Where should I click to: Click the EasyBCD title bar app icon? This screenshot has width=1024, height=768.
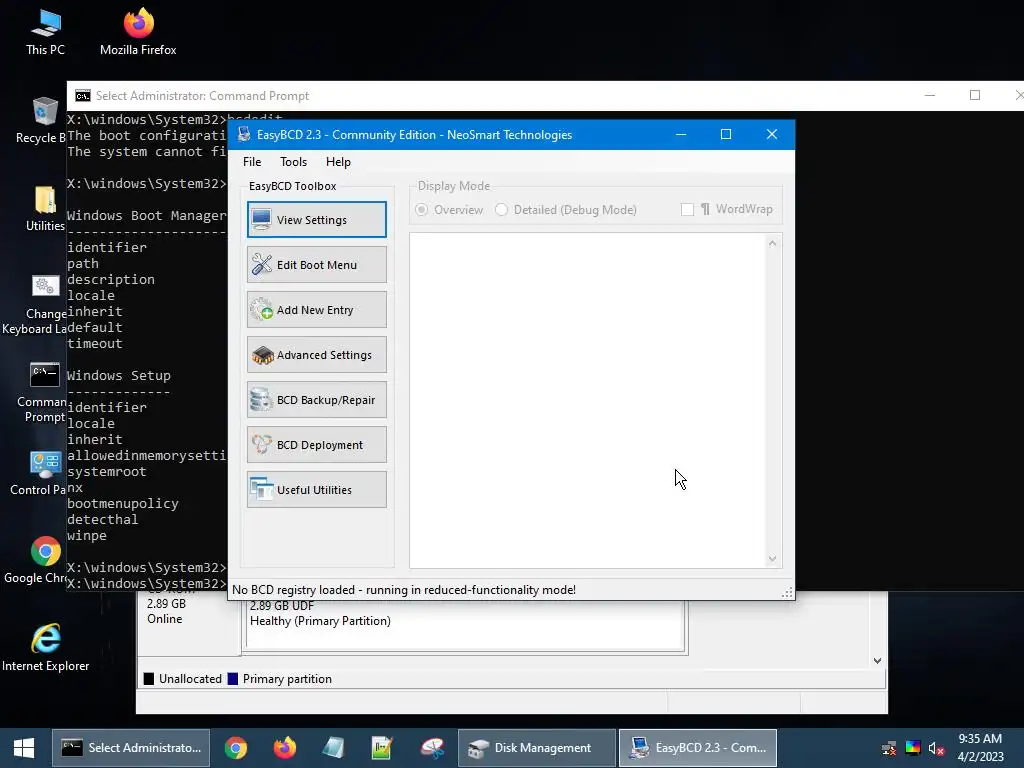point(244,135)
